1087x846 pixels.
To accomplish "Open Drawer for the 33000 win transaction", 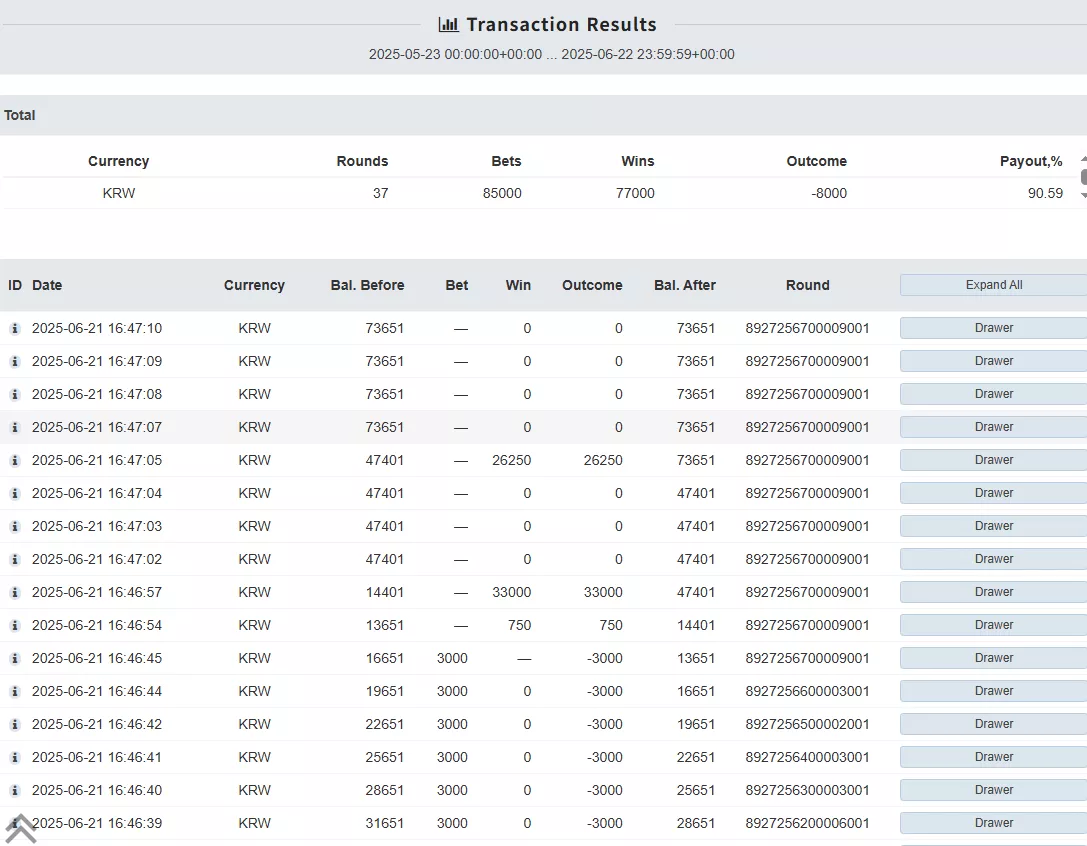I will 993,592.
